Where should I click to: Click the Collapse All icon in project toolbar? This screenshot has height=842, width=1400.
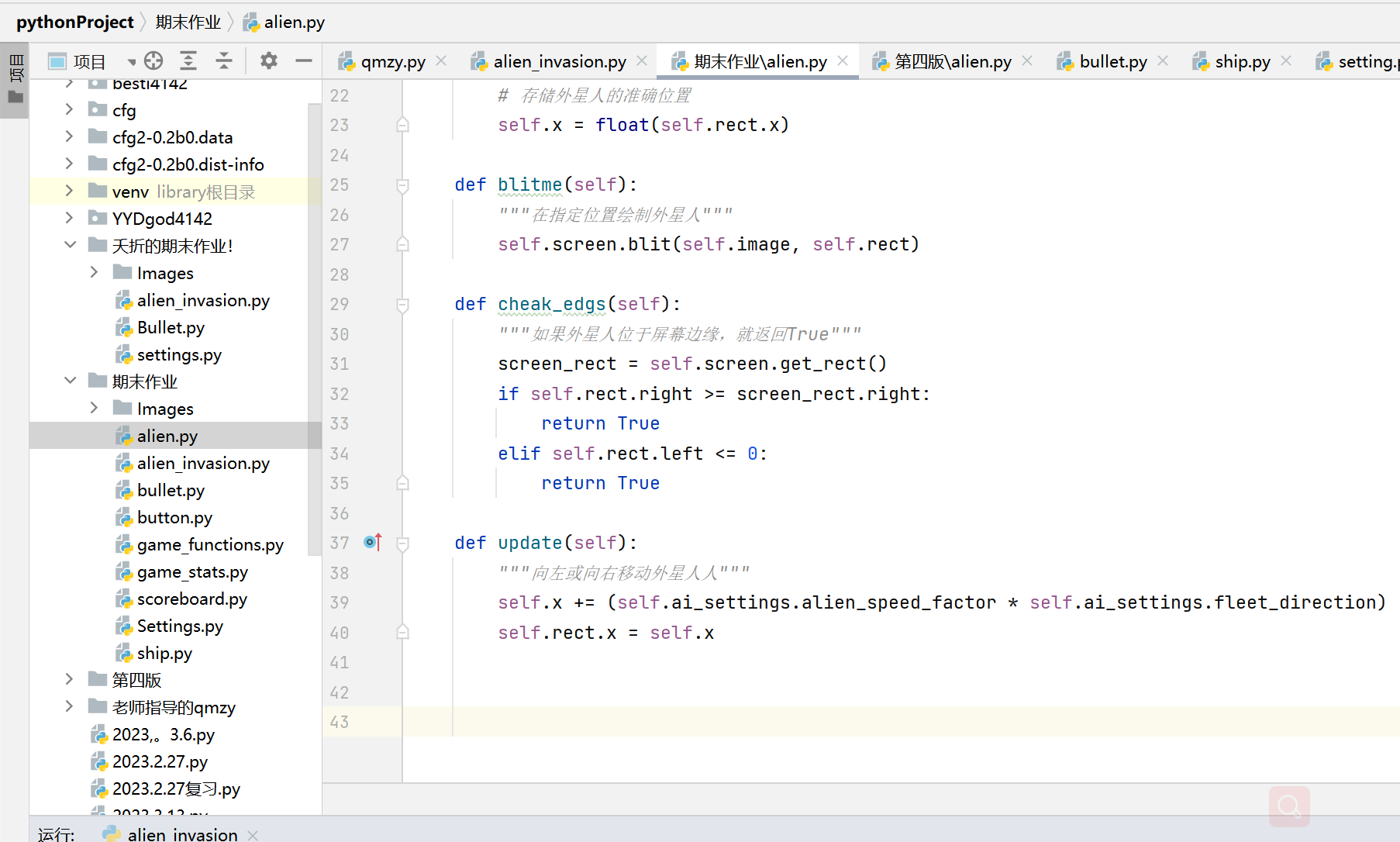tap(224, 60)
